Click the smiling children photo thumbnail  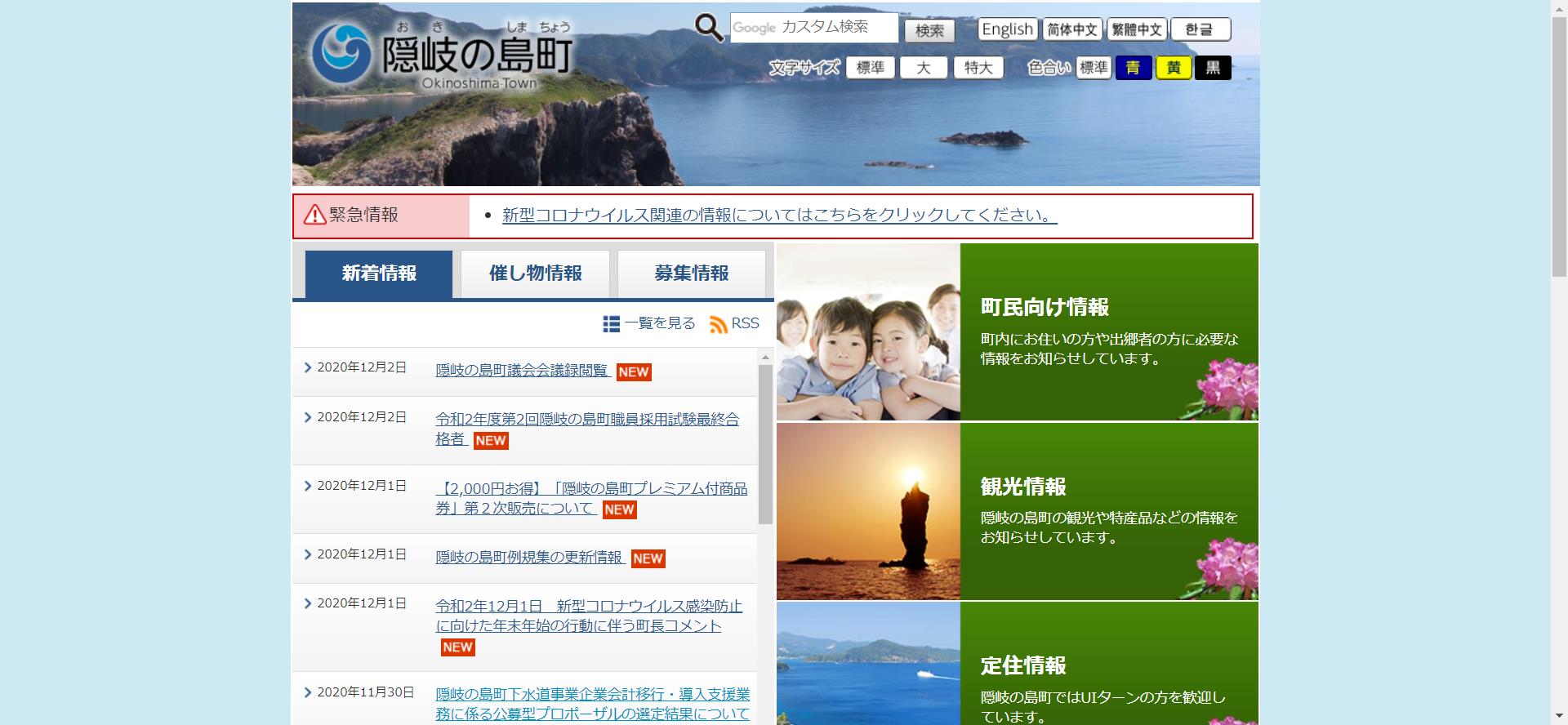868,332
